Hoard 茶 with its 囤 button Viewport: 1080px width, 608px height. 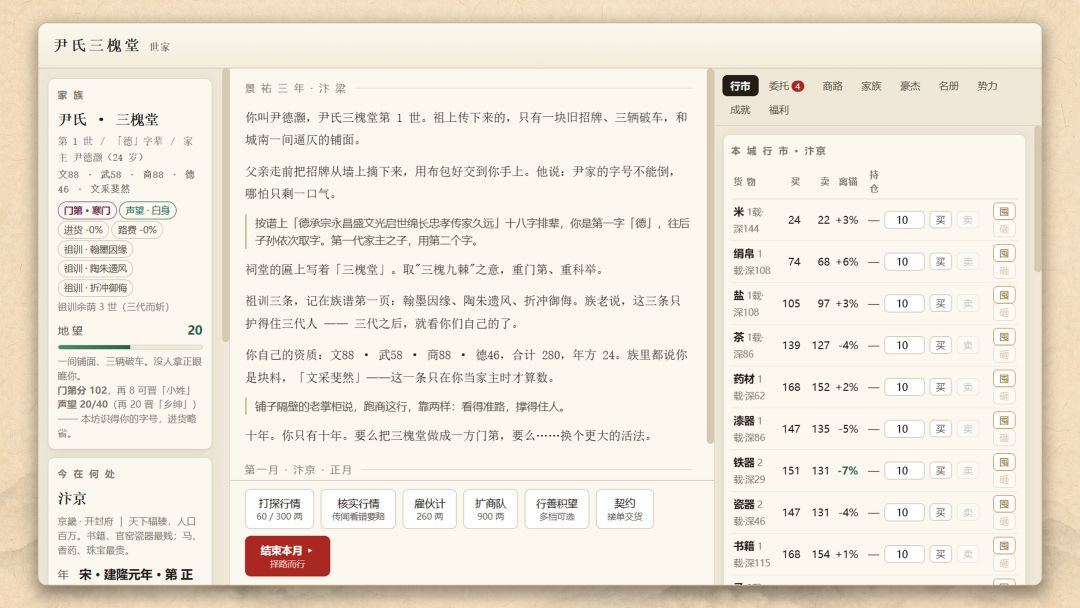click(1004, 337)
